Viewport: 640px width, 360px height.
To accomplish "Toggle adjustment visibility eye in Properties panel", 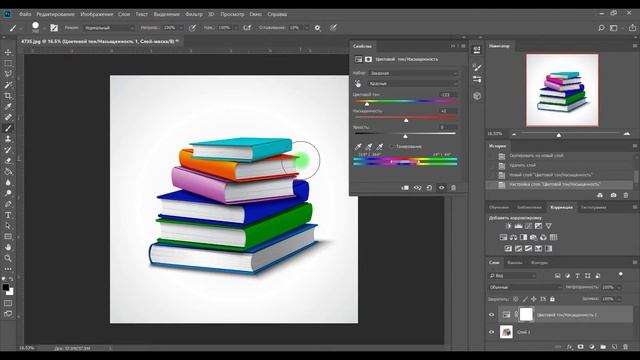I will coord(442,188).
